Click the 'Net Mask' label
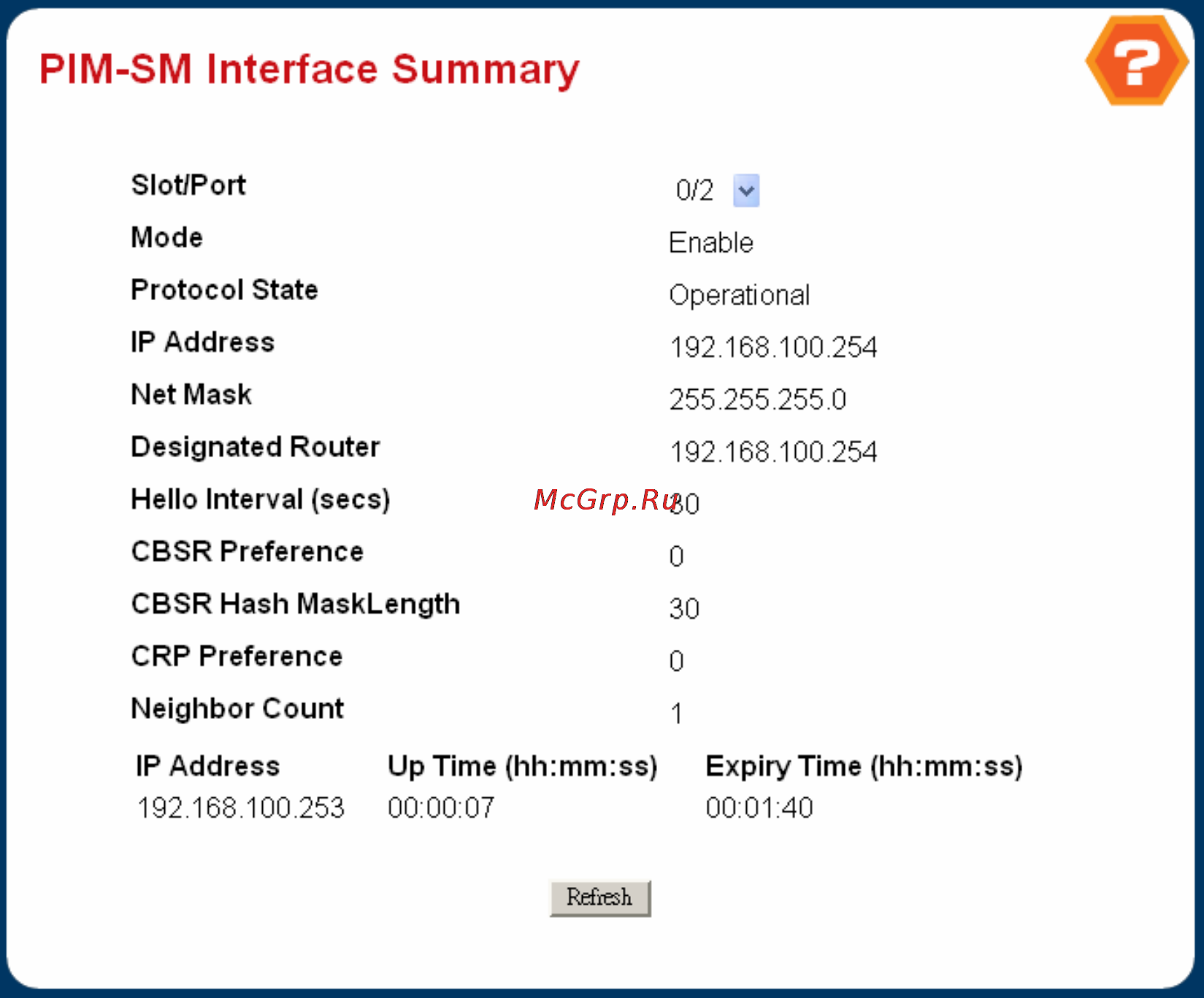 pyautogui.click(x=191, y=394)
